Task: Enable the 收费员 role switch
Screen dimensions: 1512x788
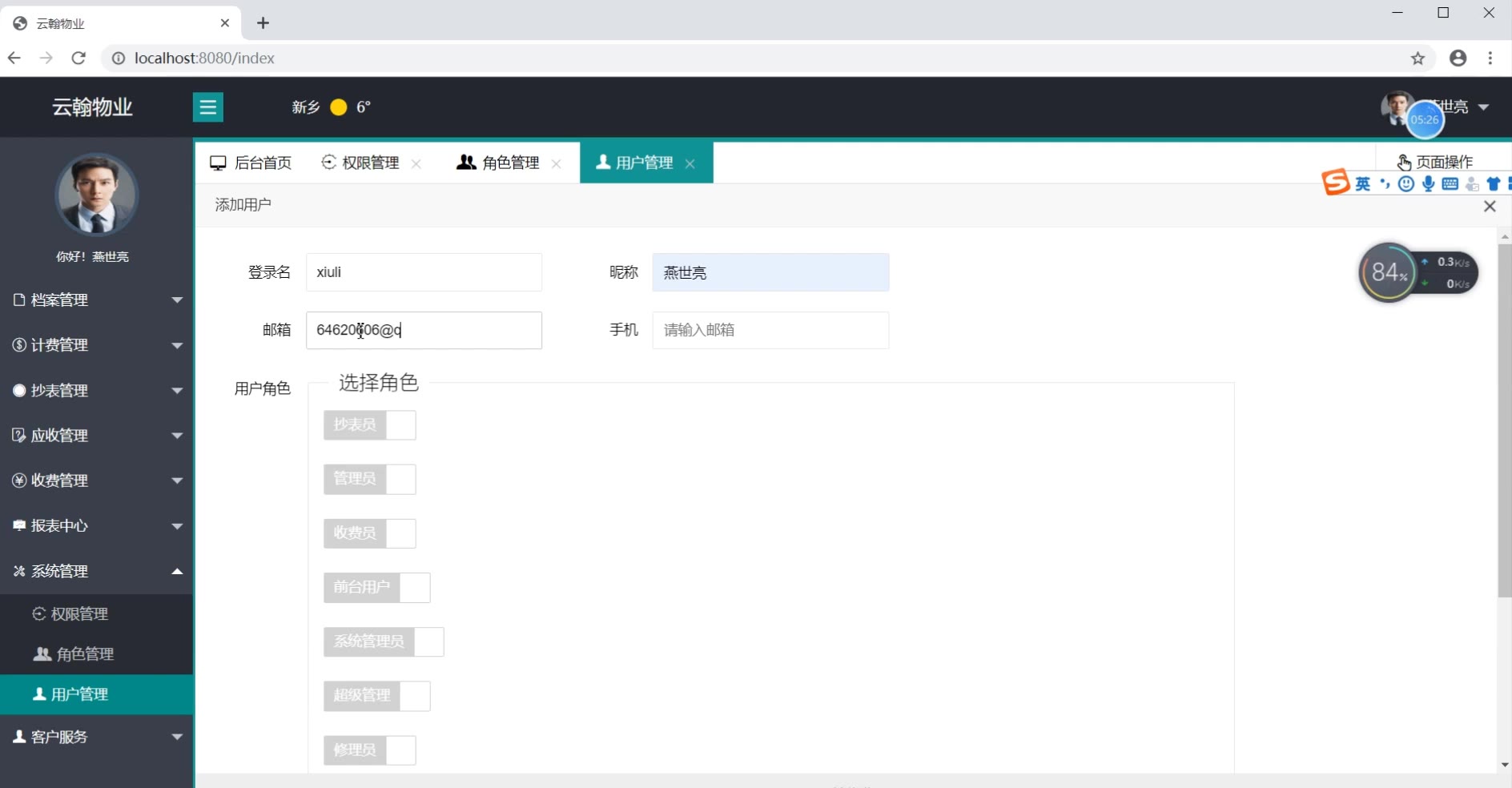Action: click(x=370, y=533)
